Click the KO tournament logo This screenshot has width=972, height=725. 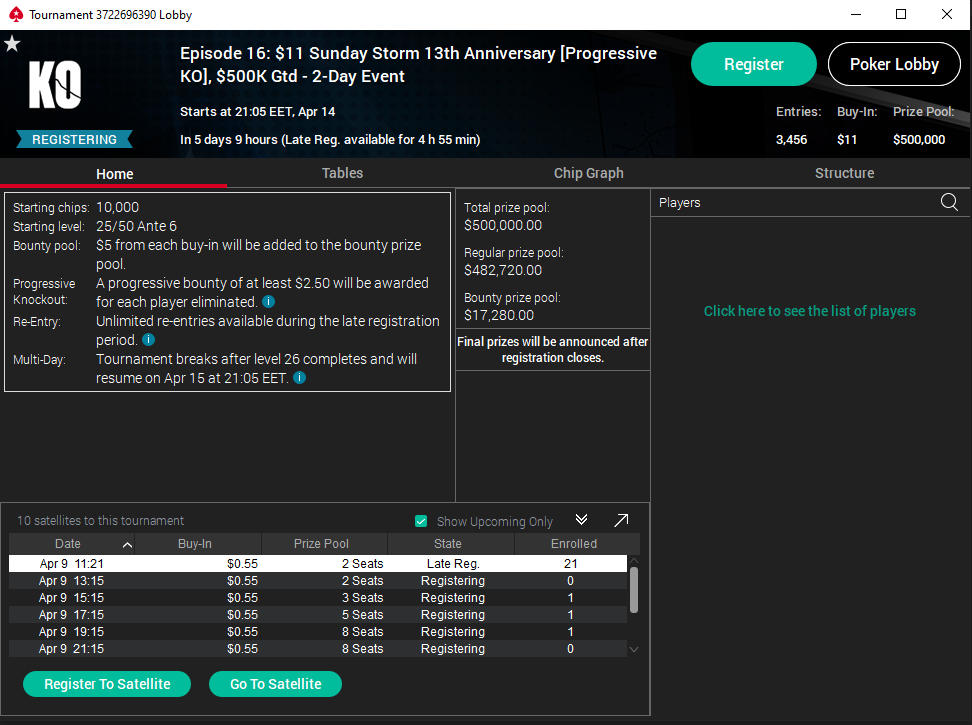click(x=55, y=84)
